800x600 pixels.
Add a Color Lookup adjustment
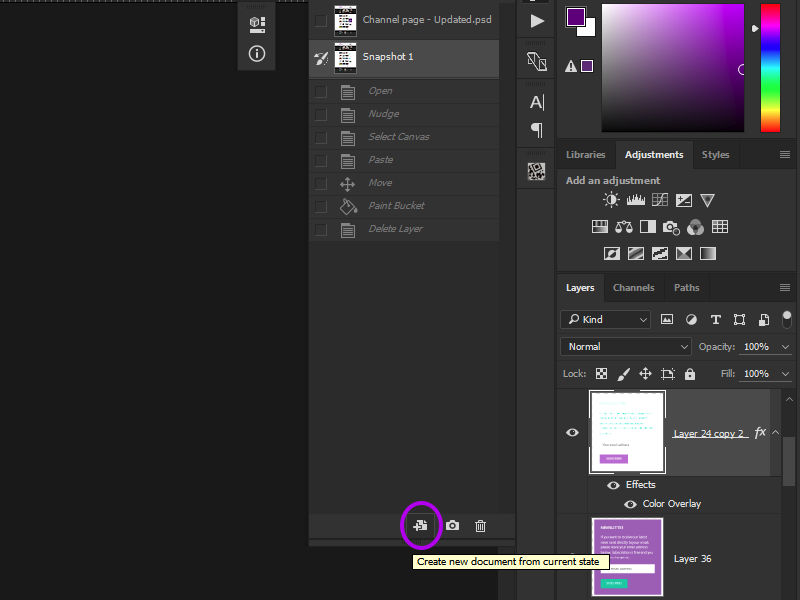pos(720,227)
